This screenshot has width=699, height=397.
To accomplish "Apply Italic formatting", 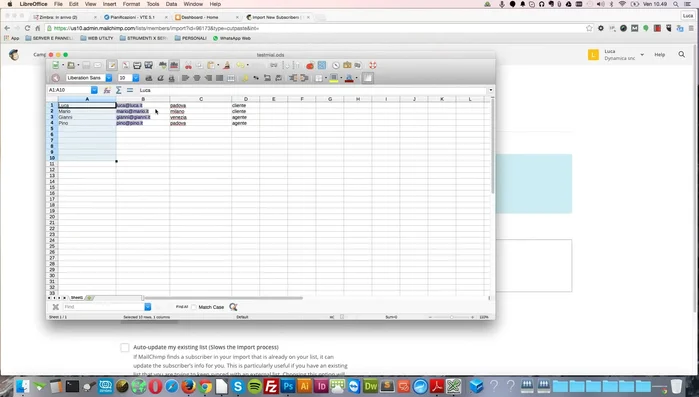I will (160, 78).
